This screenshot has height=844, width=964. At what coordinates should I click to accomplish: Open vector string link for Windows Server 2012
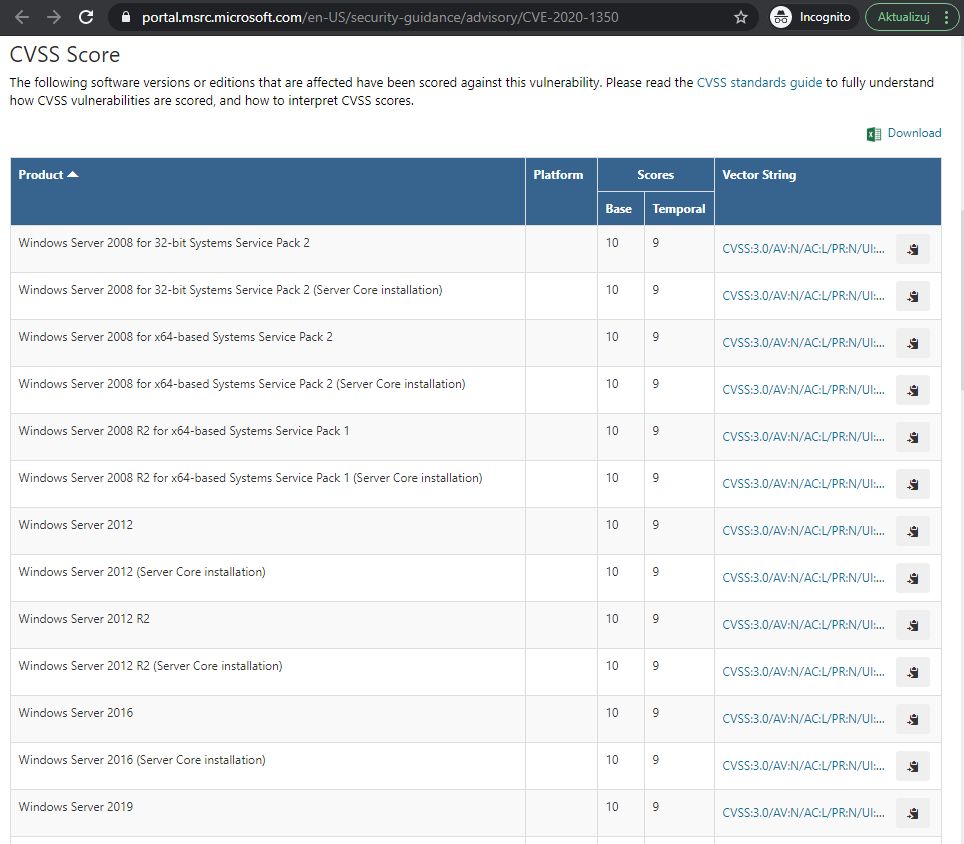(x=803, y=531)
